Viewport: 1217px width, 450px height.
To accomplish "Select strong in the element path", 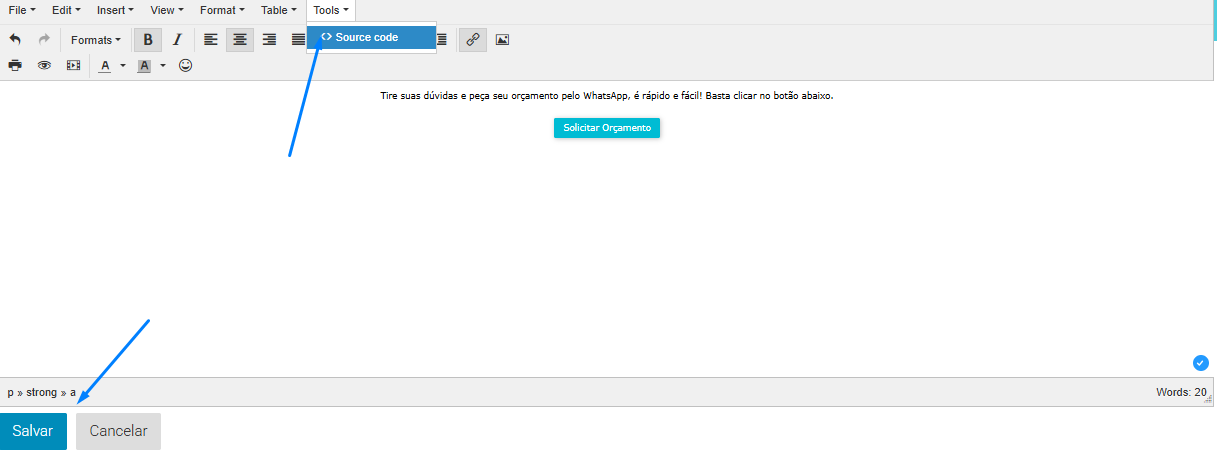I will coord(41,393).
